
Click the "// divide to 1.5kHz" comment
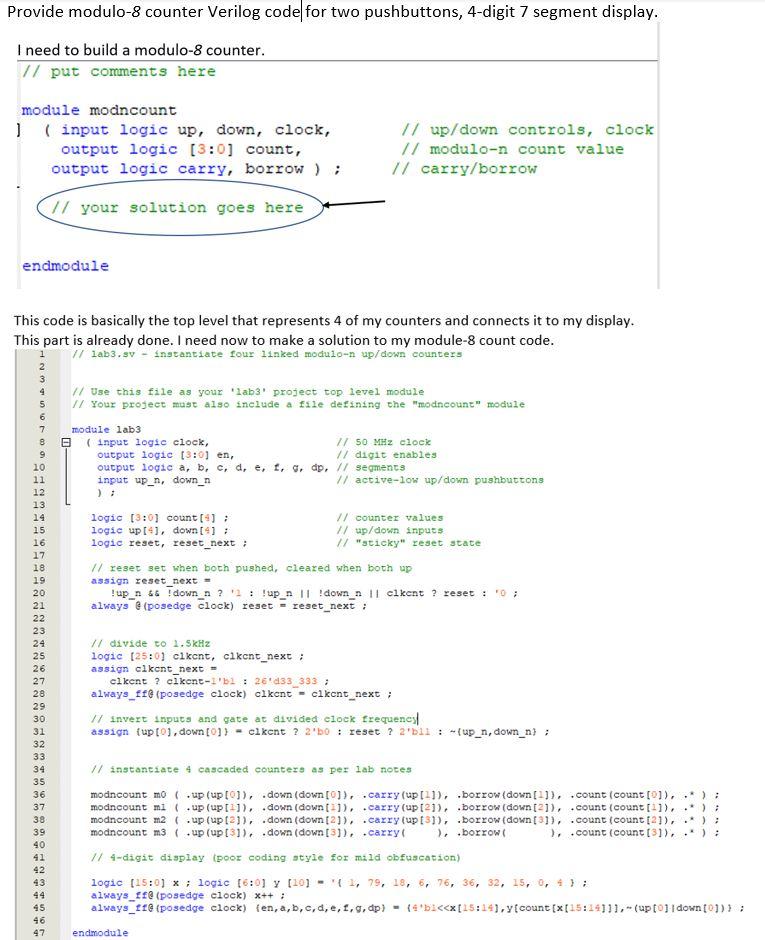pyautogui.click(x=150, y=643)
